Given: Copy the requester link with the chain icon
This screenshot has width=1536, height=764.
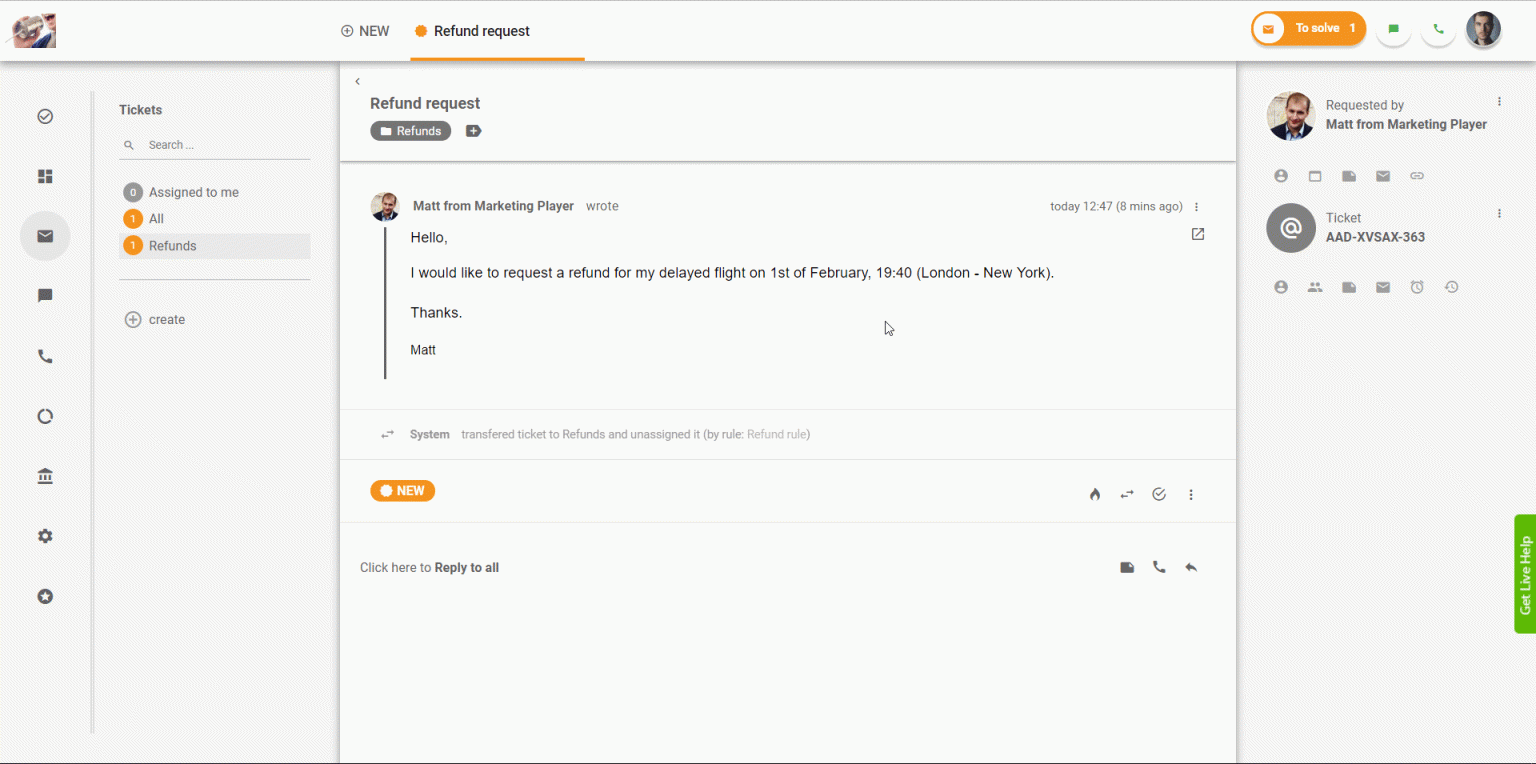Looking at the screenshot, I should (1417, 175).
